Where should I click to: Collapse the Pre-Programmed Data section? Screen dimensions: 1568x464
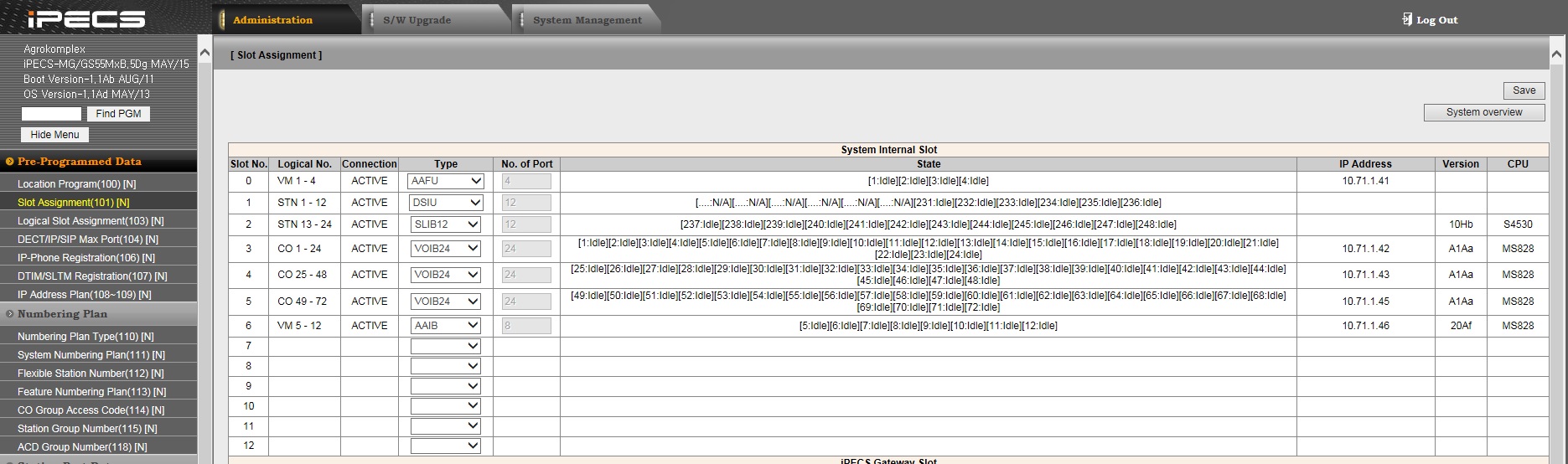[x=10, y=162]
